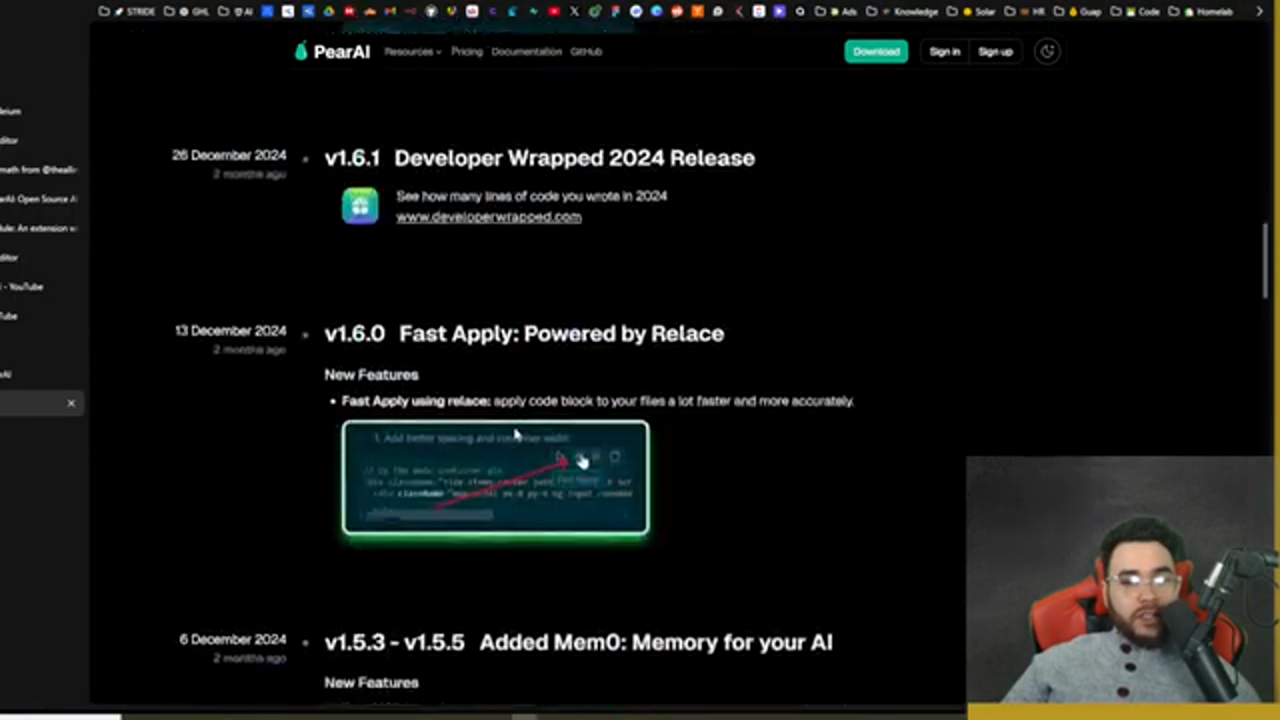
Task: Open the Knowledge bookmark folder
Action: point(901,12)
